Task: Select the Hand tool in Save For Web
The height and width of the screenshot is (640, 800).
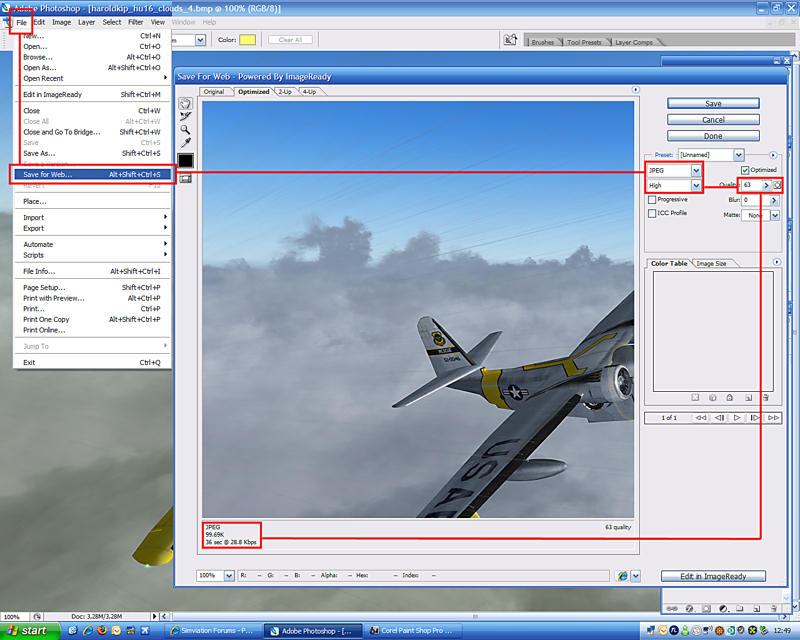Action: [x=185, y=103]
